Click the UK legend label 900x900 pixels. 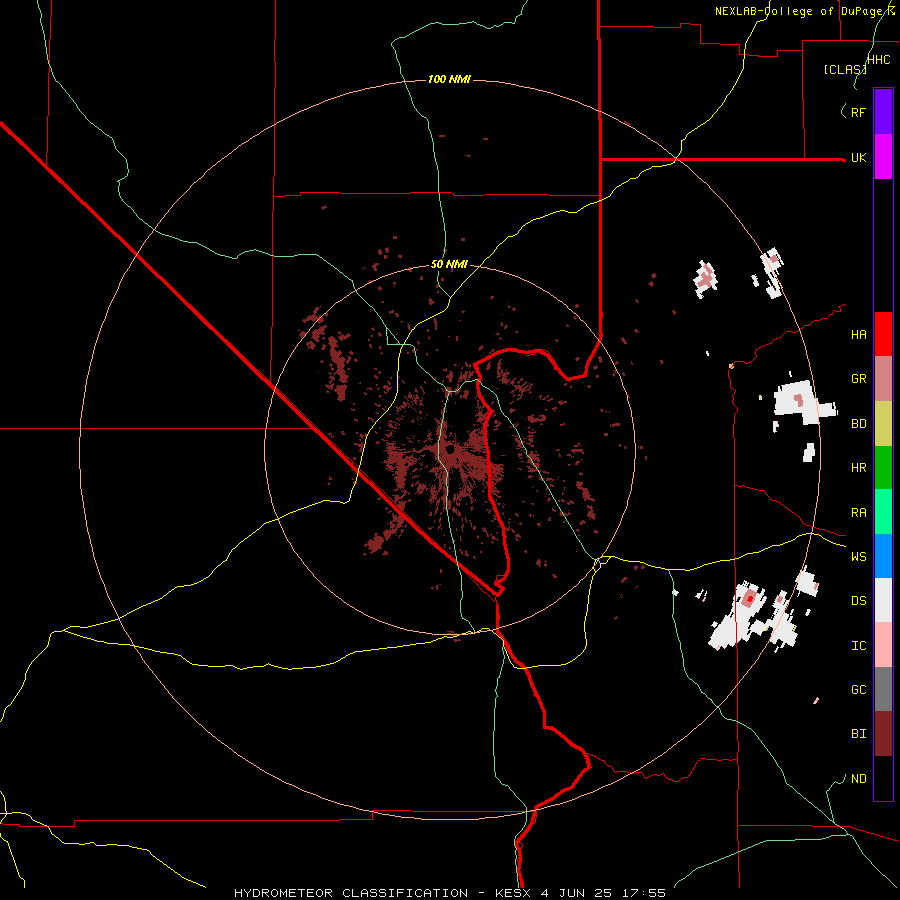tap(858, 157)
